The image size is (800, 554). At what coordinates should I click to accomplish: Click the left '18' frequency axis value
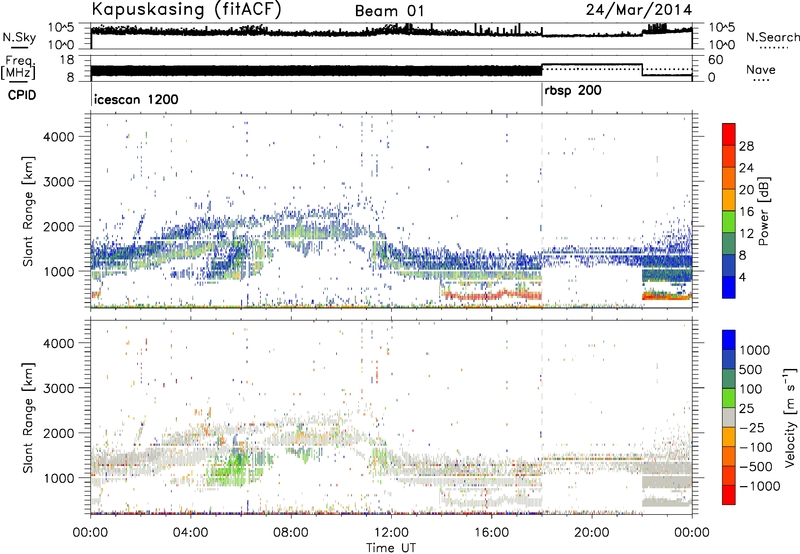(x=67, y=60)
